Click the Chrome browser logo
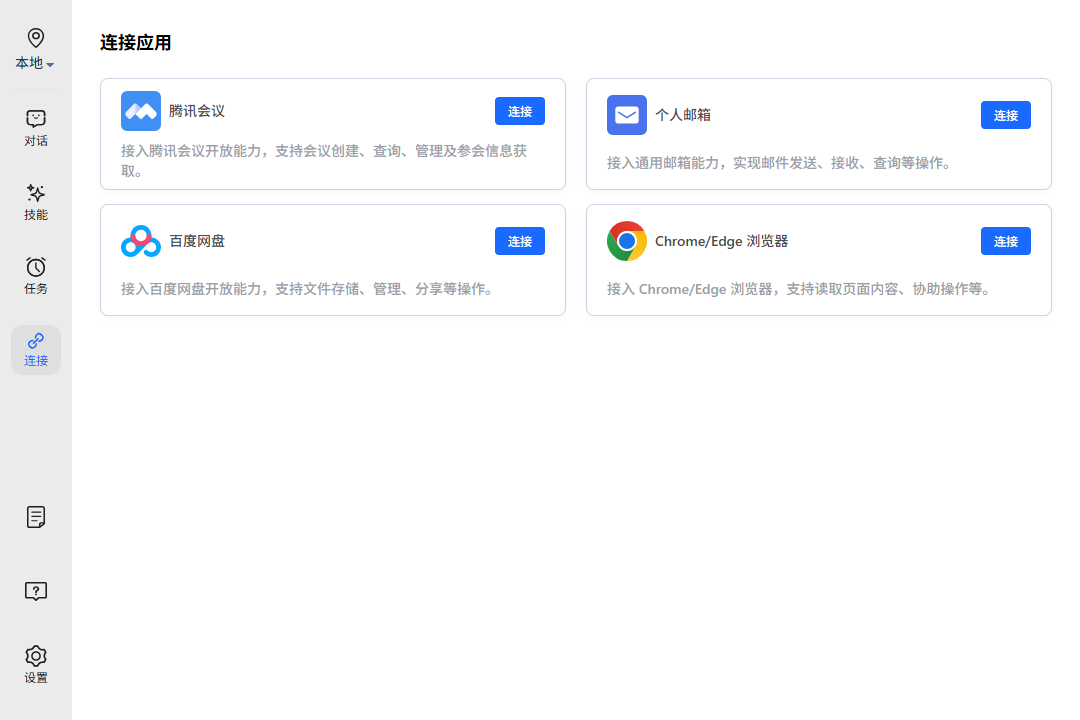1080x720 pixels. 627,241
